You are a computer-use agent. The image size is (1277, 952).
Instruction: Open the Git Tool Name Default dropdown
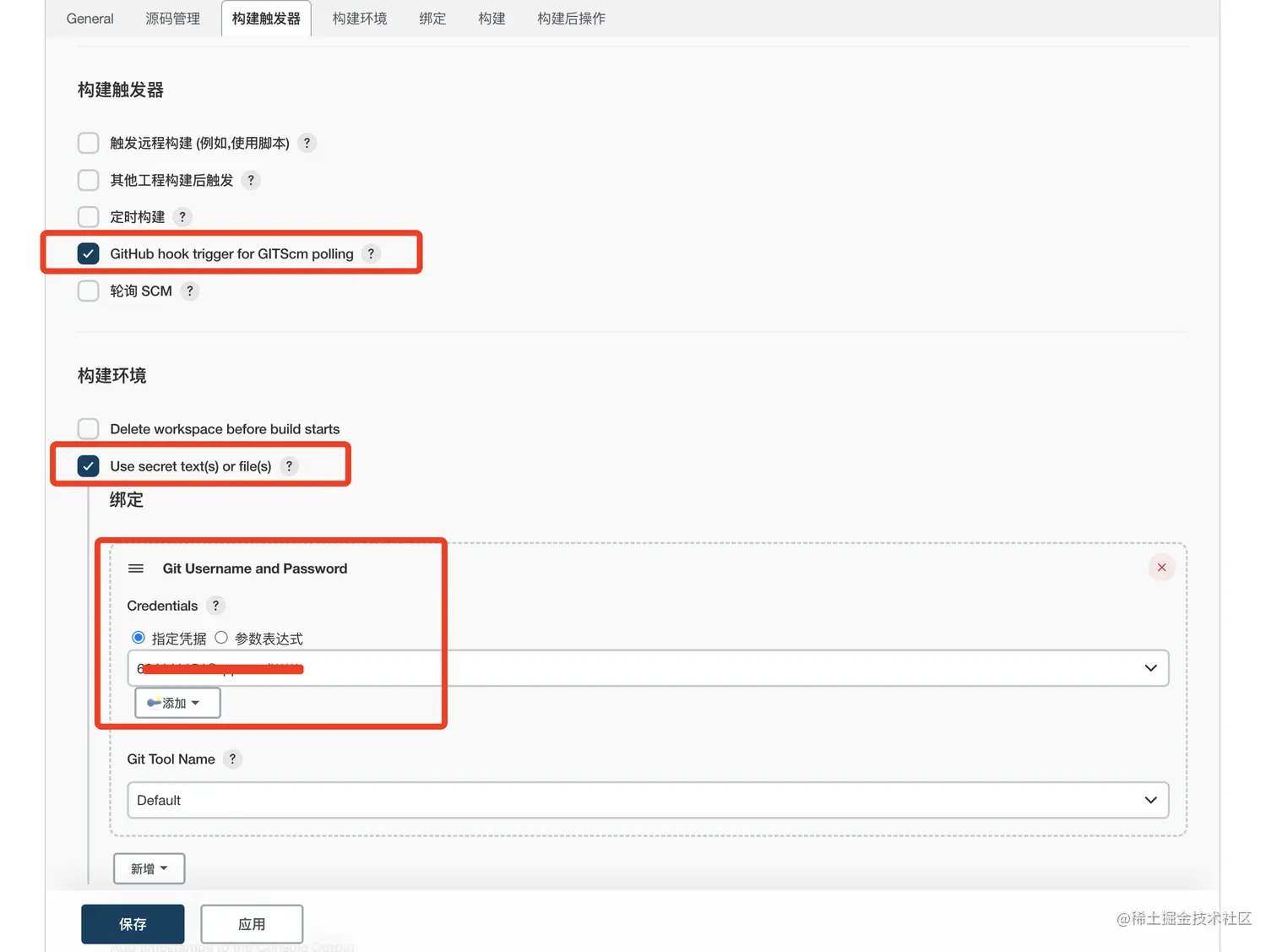[648, 800]
